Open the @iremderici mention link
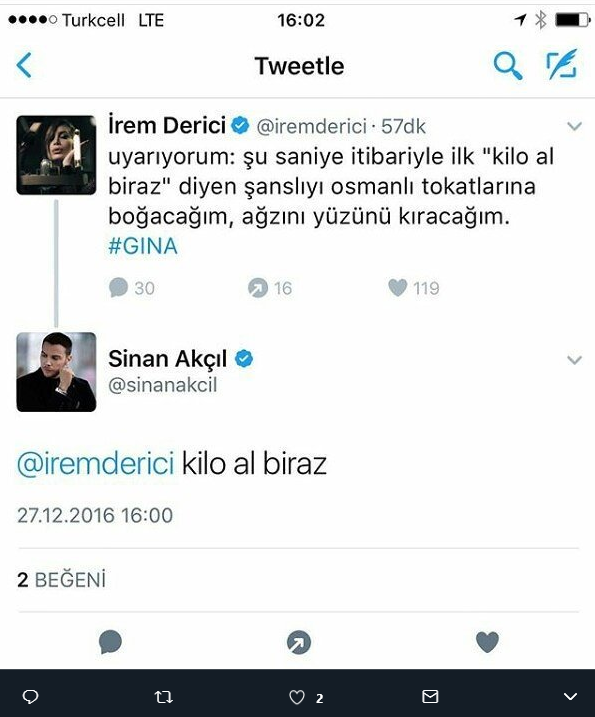 [x=96, y=464]
